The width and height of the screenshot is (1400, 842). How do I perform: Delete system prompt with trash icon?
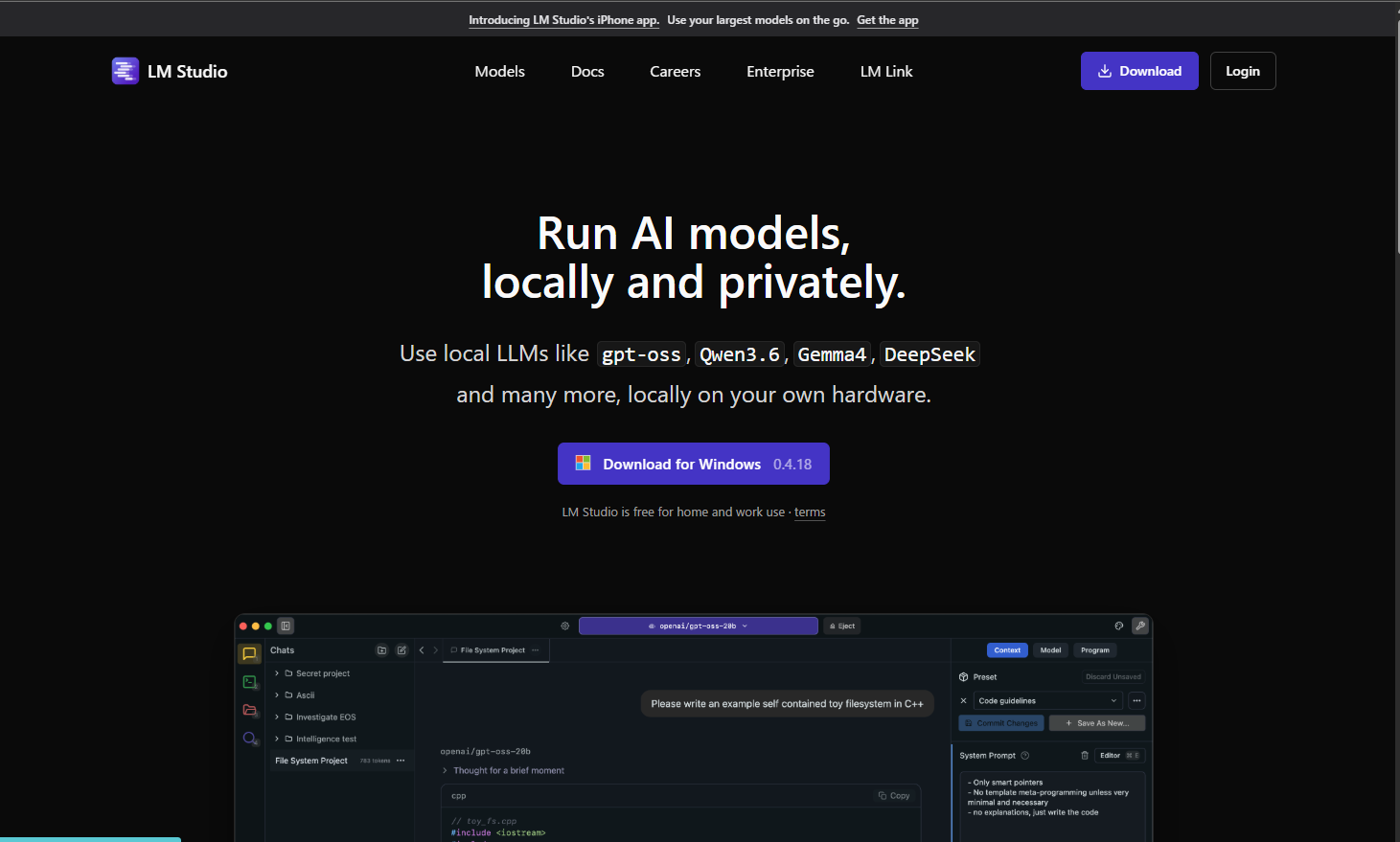[x=1085, y=755]
